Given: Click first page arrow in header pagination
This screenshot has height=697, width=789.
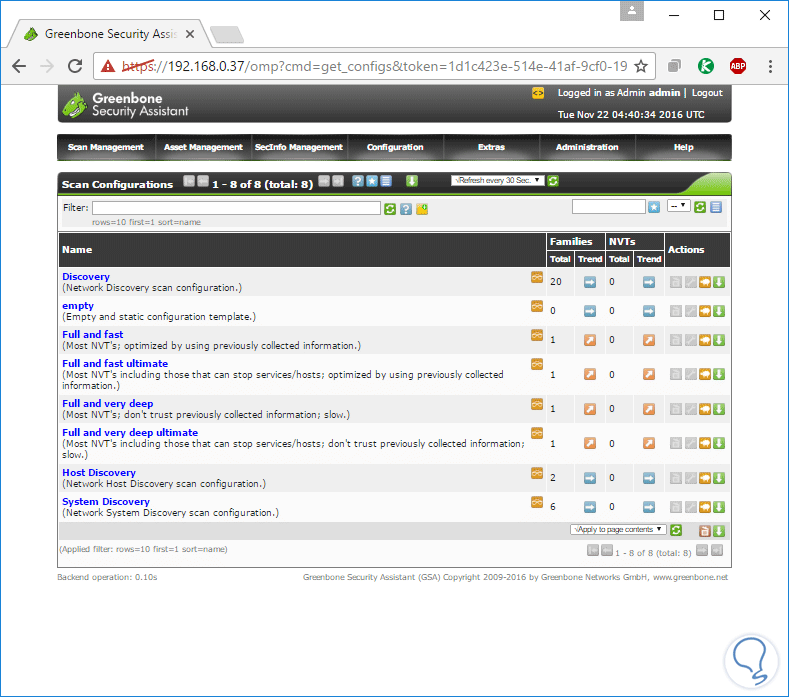Looking at the screenshot, I should click(189, 181).
